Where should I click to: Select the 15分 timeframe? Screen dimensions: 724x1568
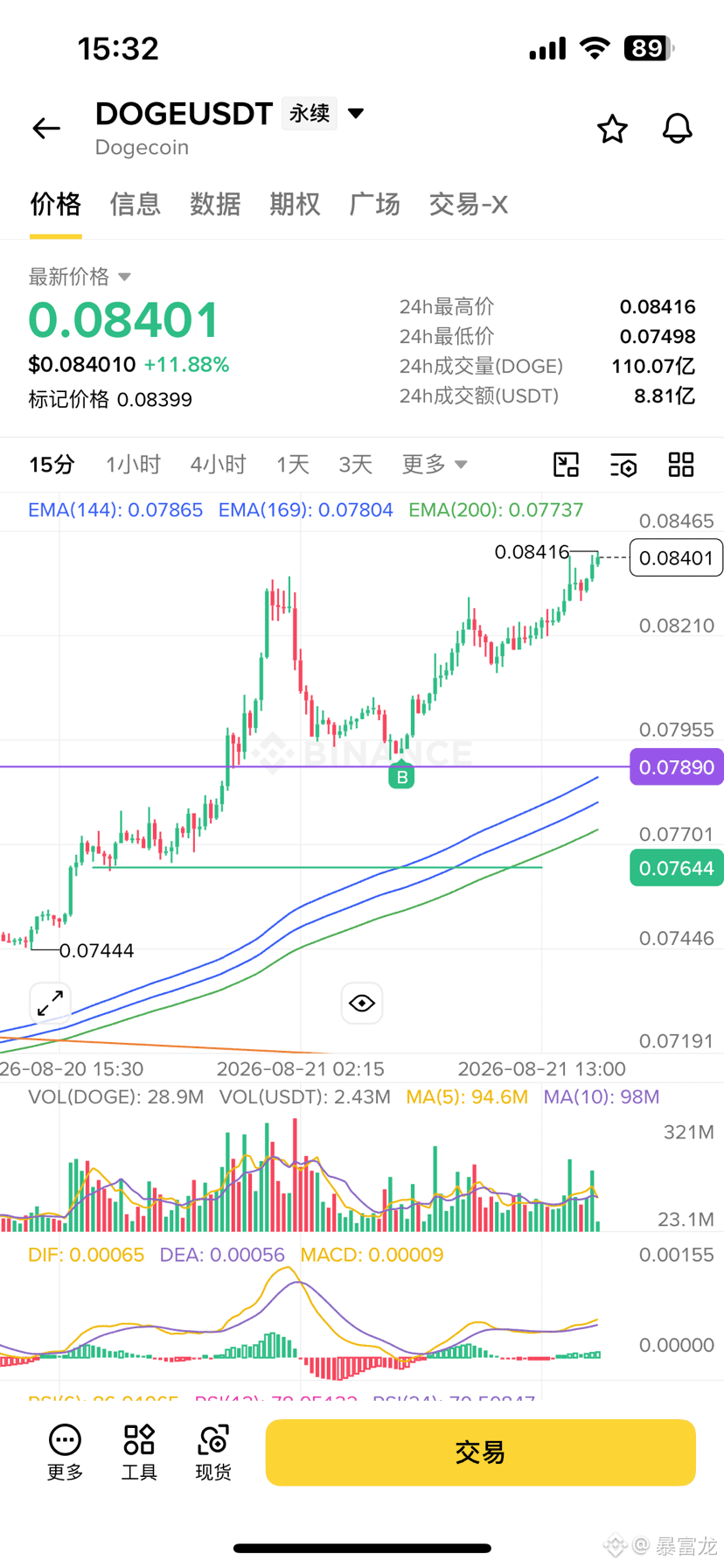[52, 465]
